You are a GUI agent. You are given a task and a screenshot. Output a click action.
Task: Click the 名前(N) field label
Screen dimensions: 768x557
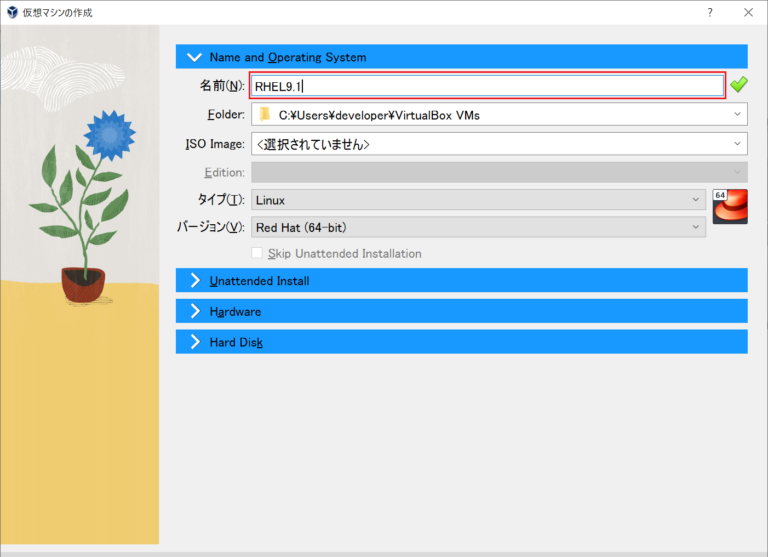(x=221, y=86)
